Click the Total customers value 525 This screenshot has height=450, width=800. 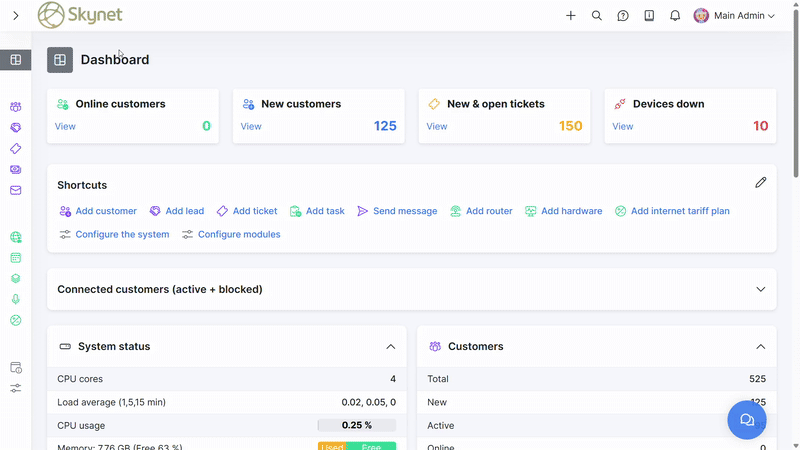758,379
